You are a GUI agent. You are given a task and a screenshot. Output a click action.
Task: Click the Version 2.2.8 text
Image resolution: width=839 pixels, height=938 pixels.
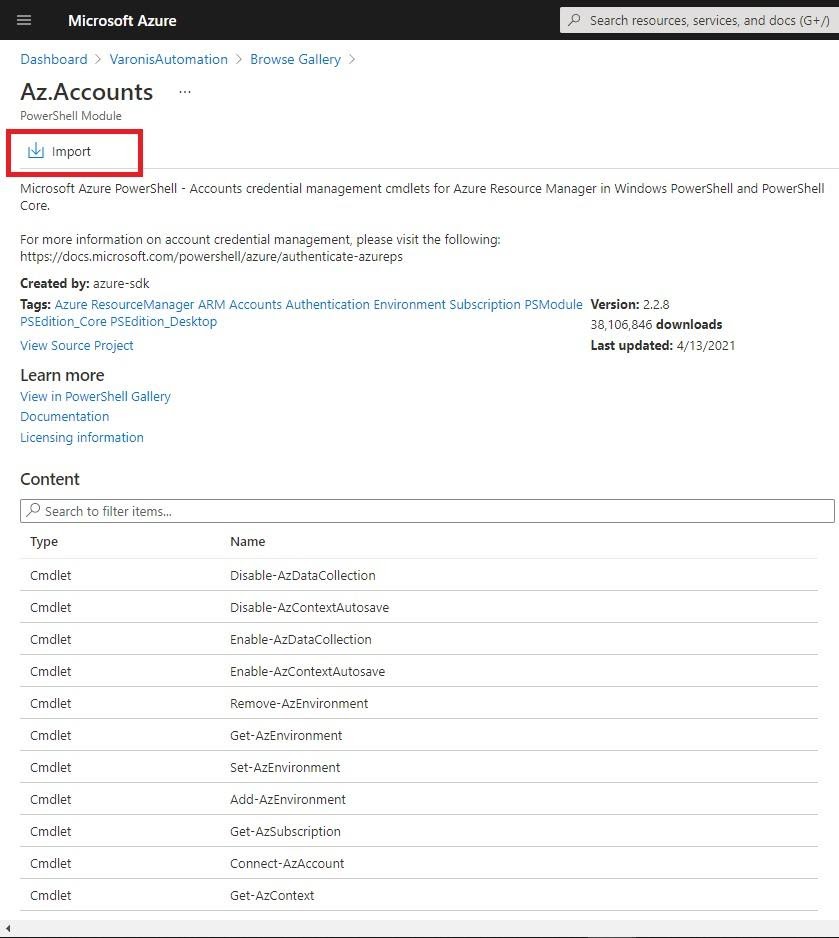click(x=630, y=304)
